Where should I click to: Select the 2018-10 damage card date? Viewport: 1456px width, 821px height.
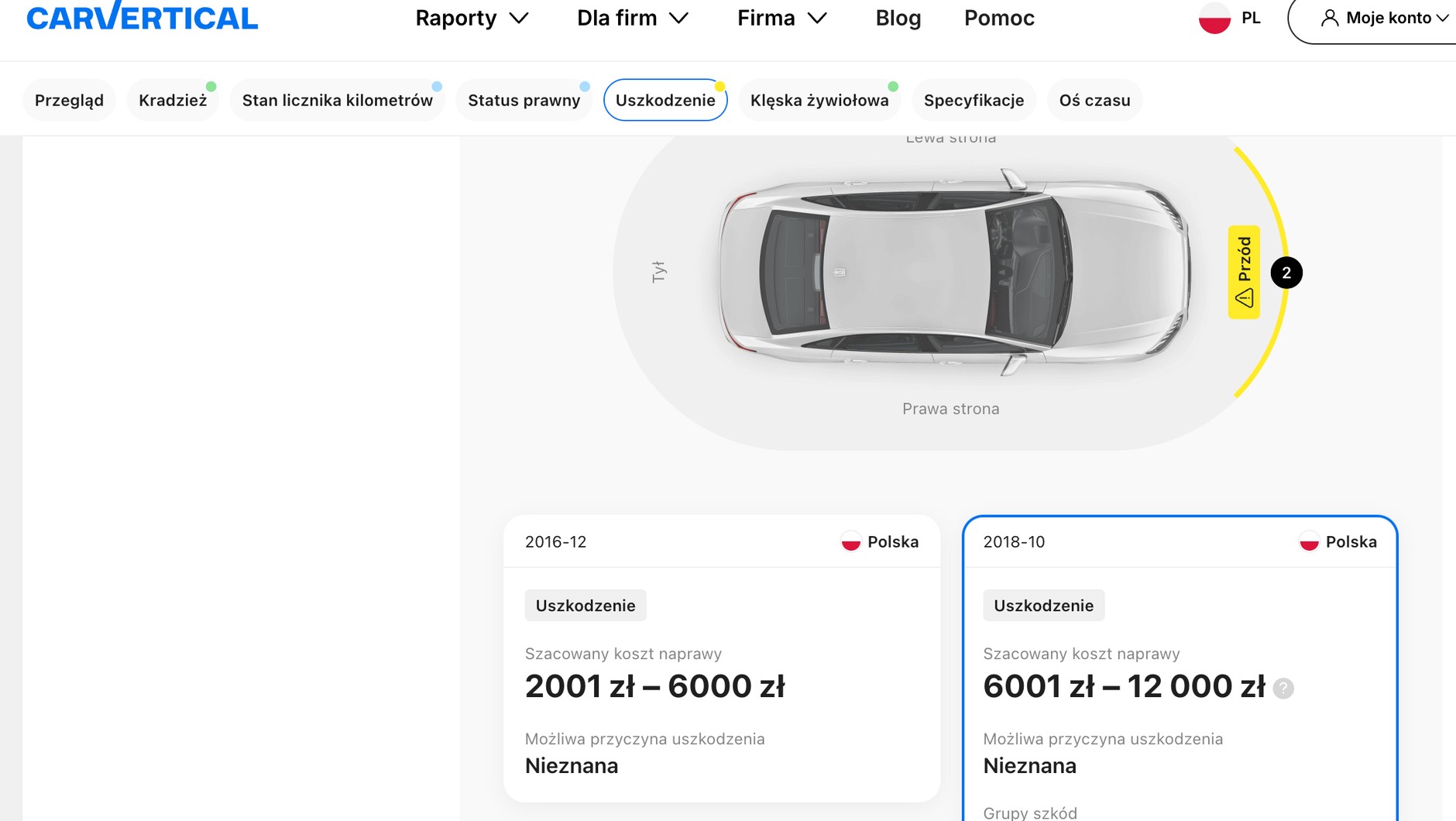point(1014,542)
